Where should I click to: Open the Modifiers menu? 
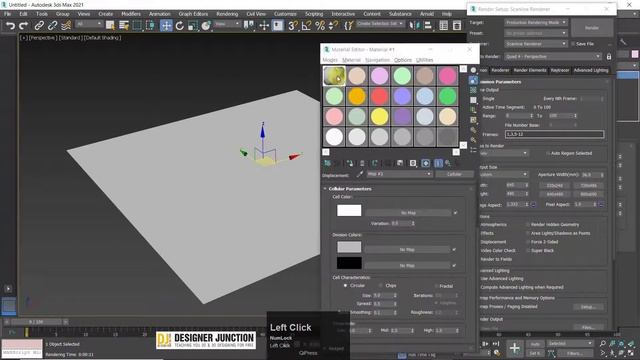131,14
